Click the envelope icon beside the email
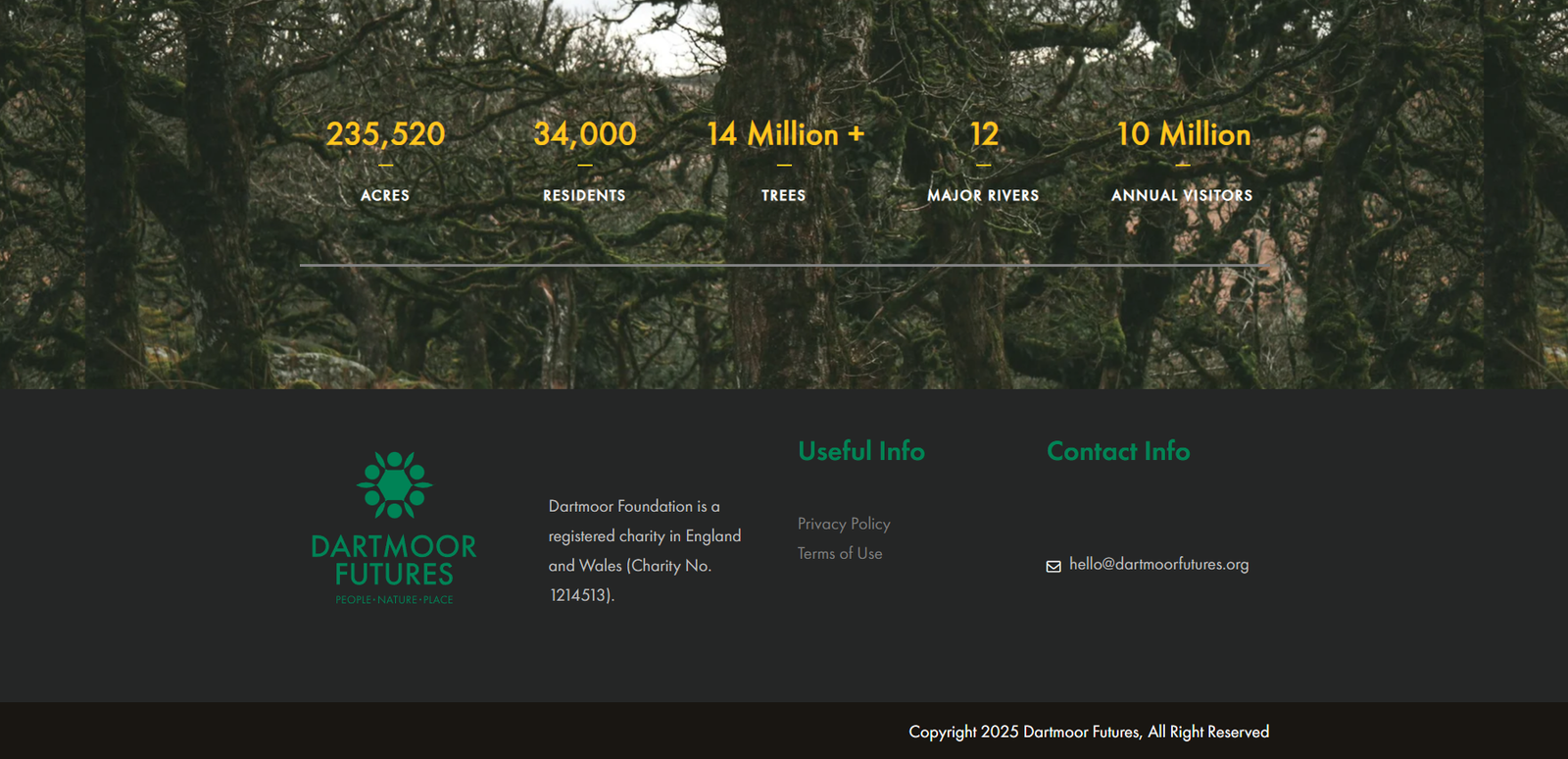The width and height of the screenshot is (1568, 759). tap(1053, 566)
